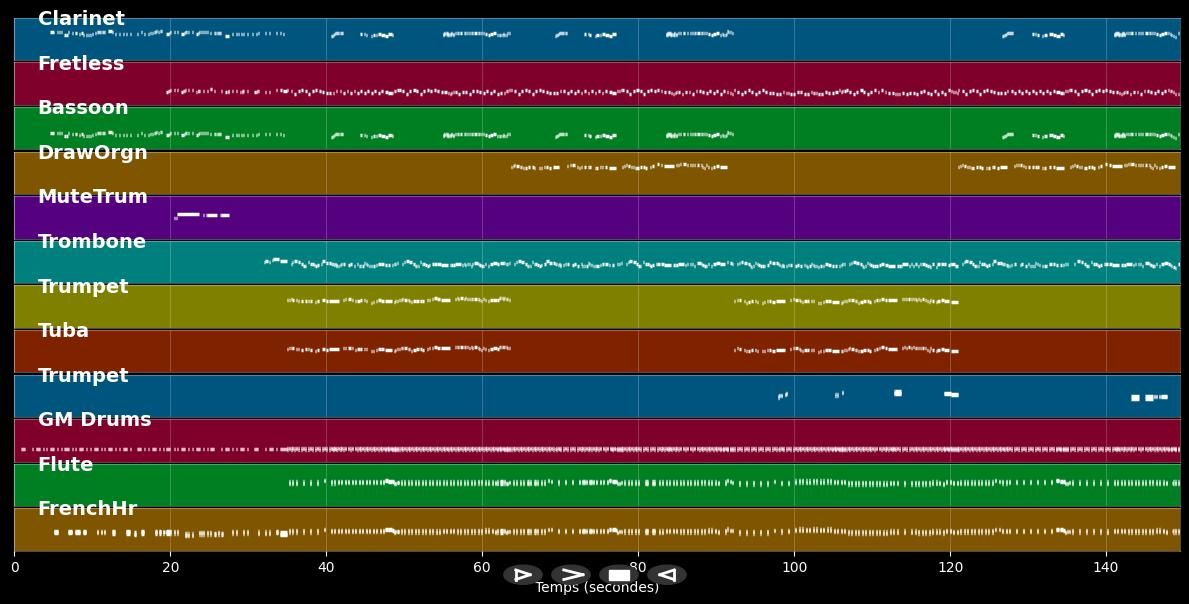Click the Temps (secondes) axis label

click(597, 587)
